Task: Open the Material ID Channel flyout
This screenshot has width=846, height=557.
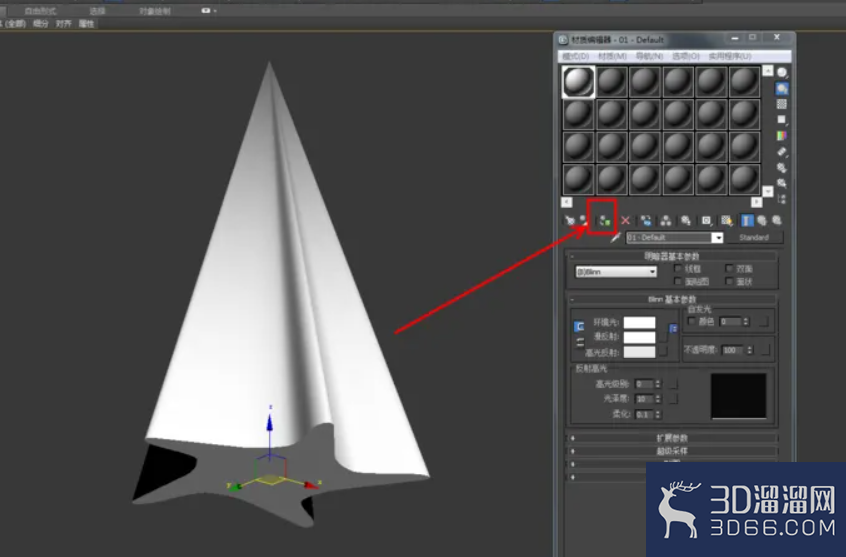Action: (x=706, y=220)
